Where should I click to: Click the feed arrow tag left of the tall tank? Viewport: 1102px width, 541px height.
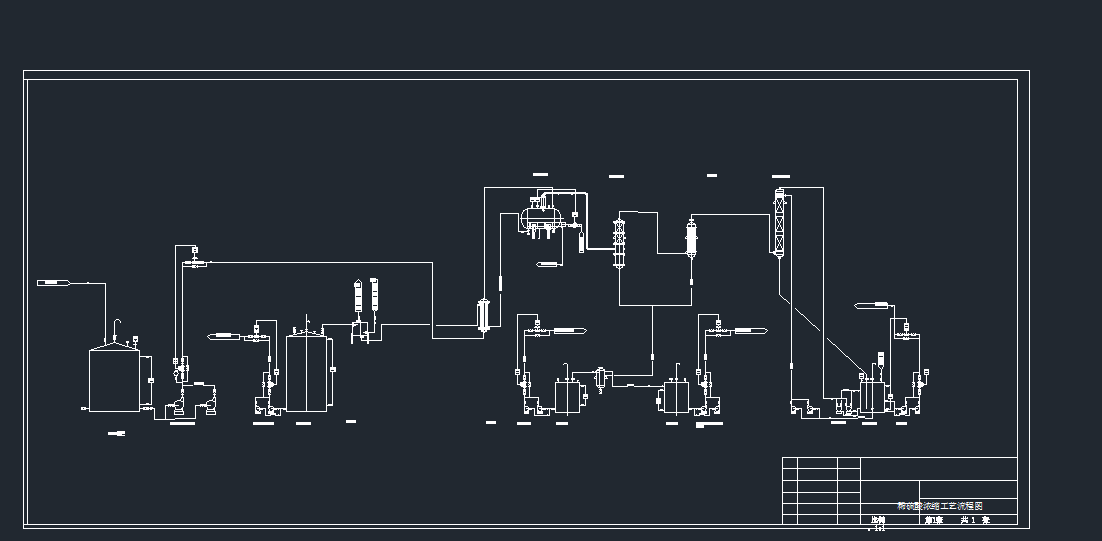tap(222, 334)
